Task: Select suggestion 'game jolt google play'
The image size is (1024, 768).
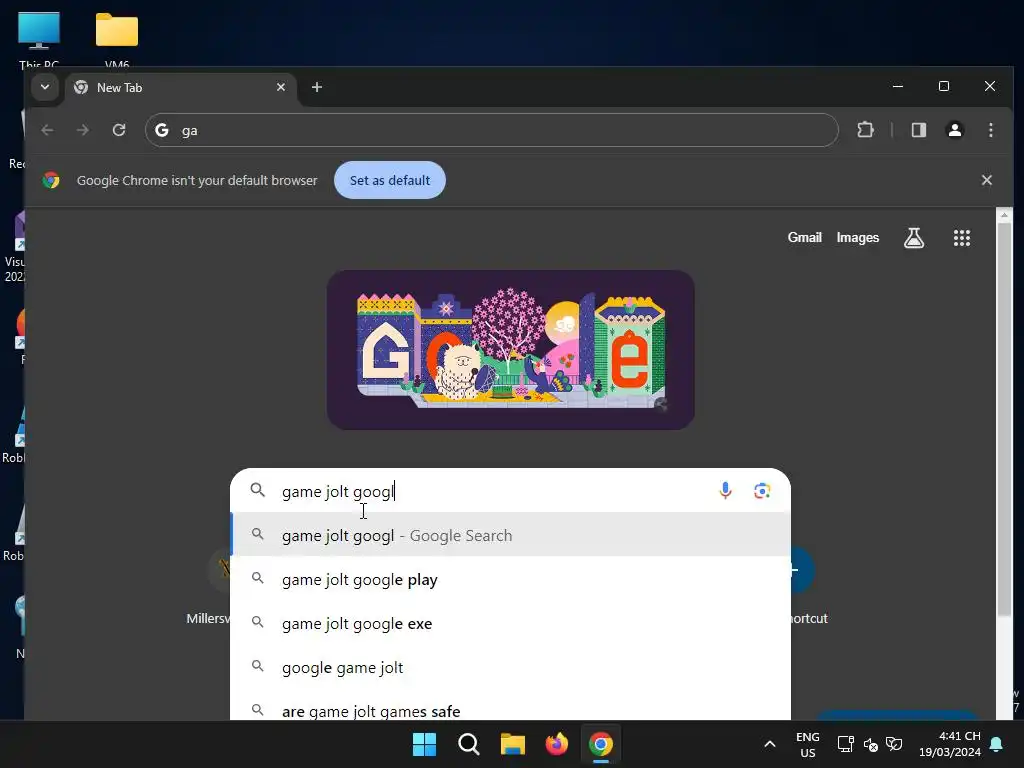Action: (511, 580)
